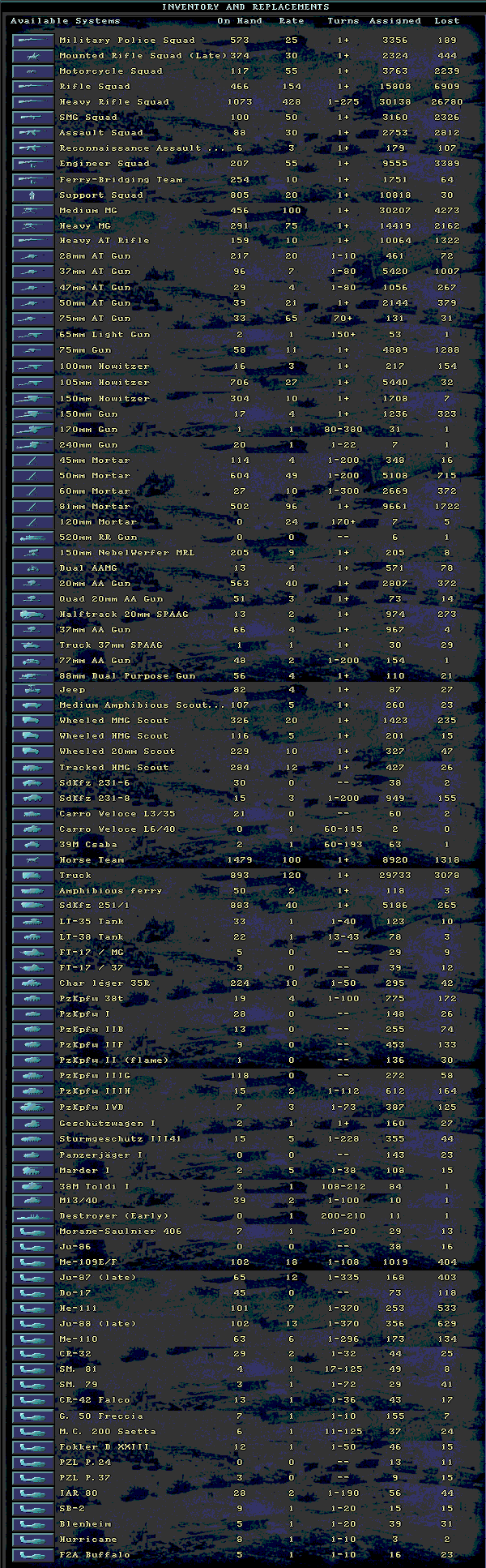Image resolution: width=486 pixels, height=1568 pixels.
Task: Click the 30138 assigned value for Heavy Rifle Squad
Action: pos(395,101)
